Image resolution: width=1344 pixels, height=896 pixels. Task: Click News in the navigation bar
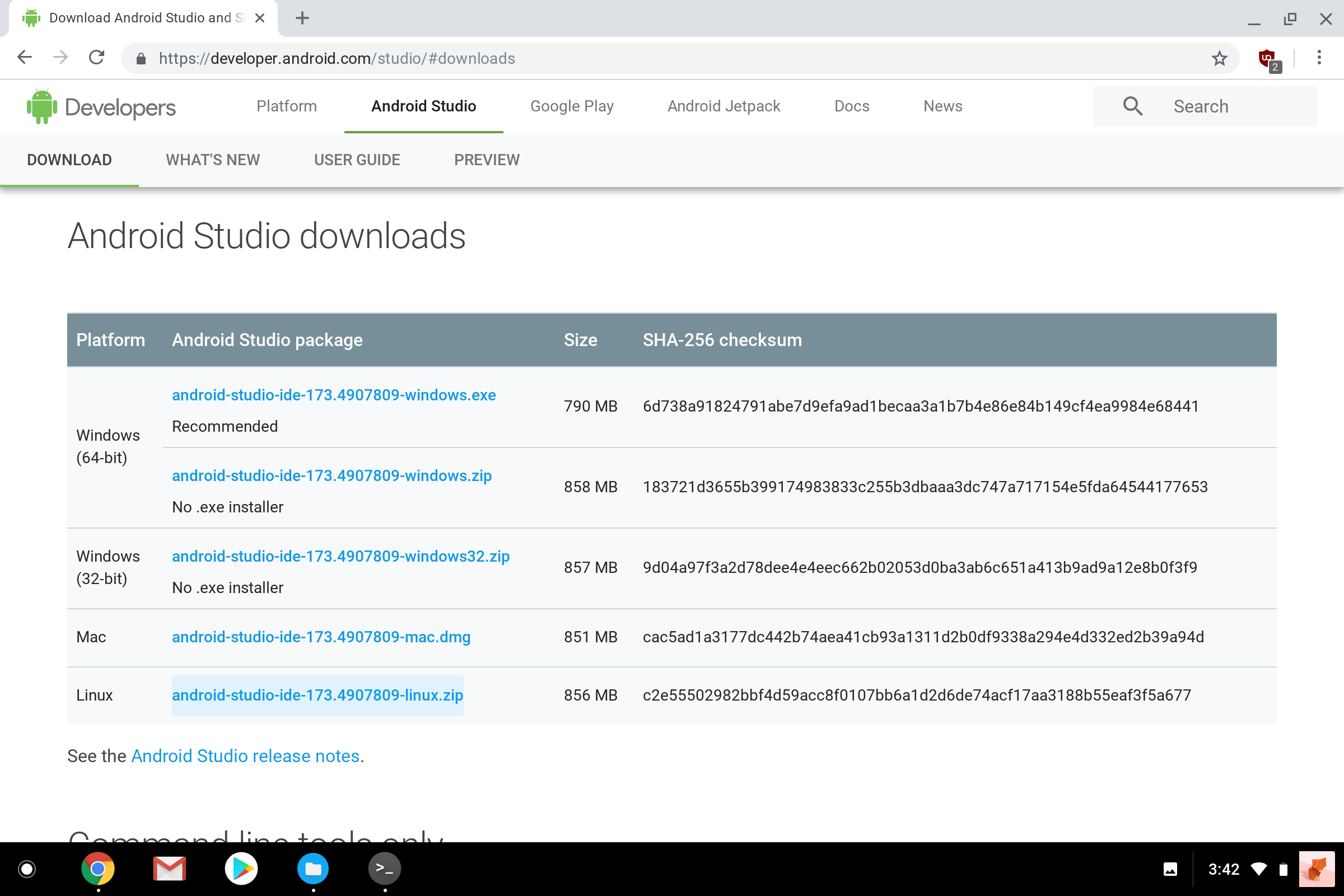click(x=942, y=106)
